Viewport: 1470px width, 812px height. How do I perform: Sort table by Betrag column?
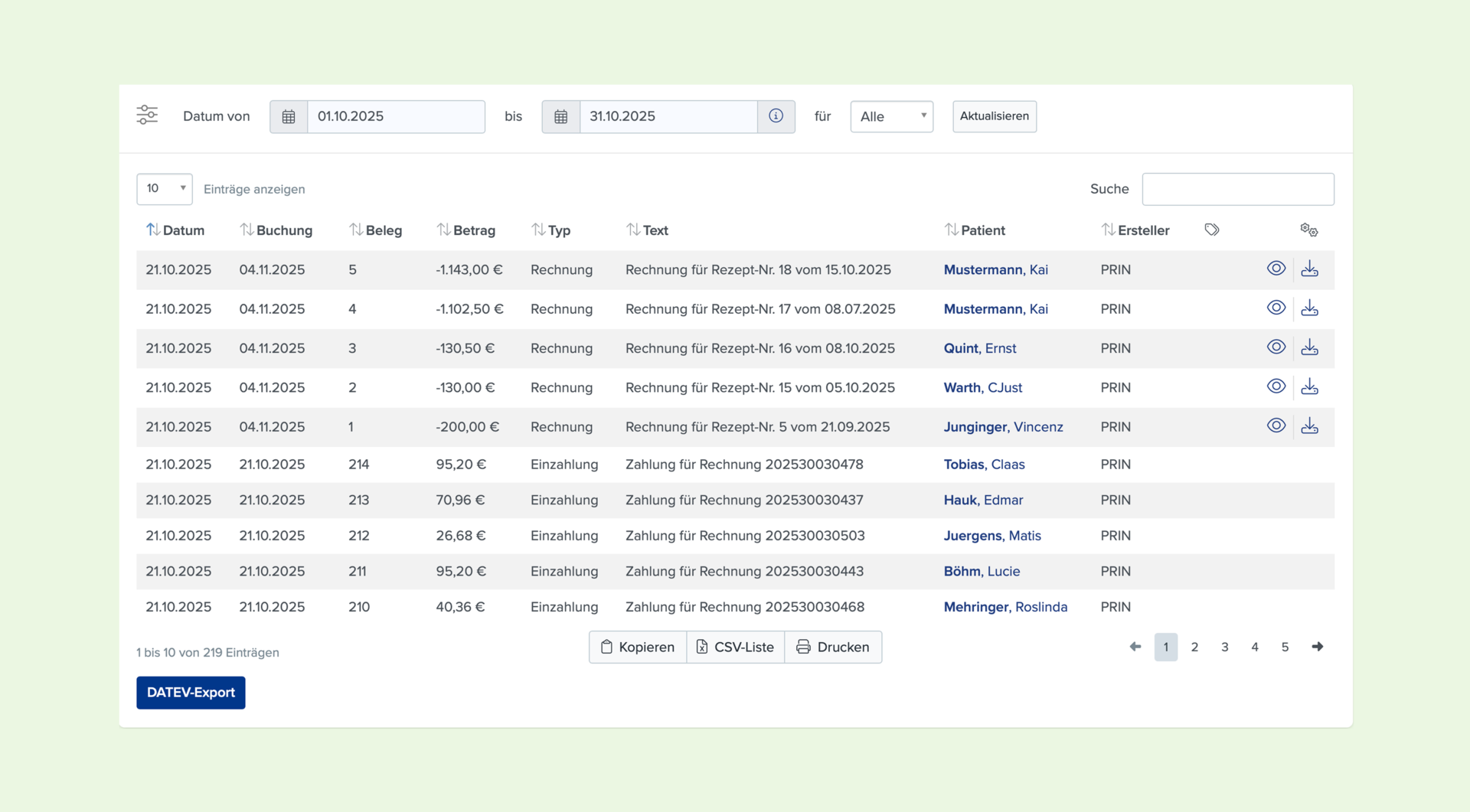pos(465,230)
